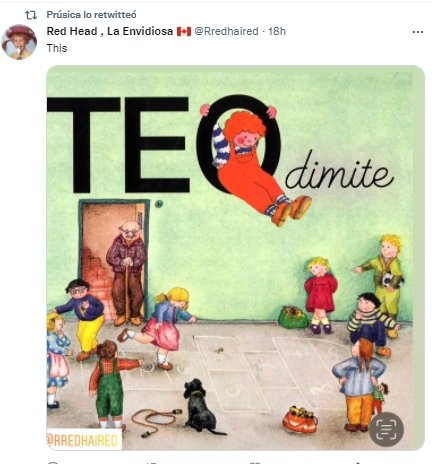432x464 pixels.
Task: Click the girl in the red dress
Action: [x=321, y=295]
